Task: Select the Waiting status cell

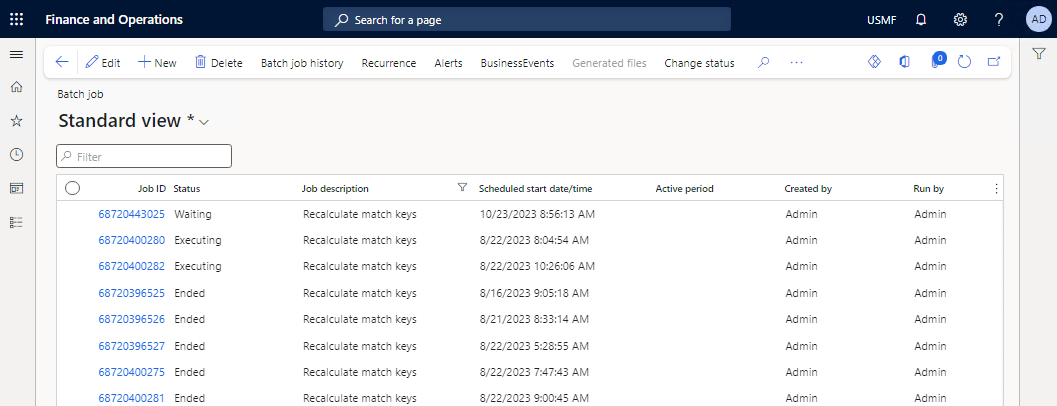Action: tap(193, 214)
